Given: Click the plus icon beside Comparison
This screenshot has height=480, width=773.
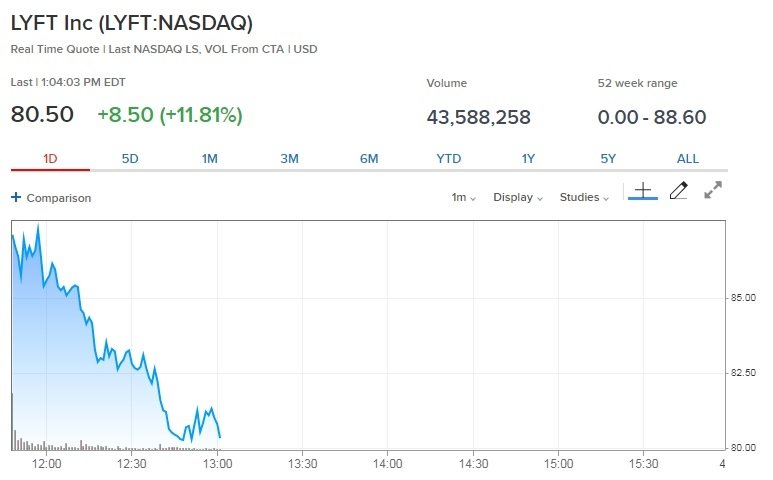Looking at the screenshot, I should 16,197.
